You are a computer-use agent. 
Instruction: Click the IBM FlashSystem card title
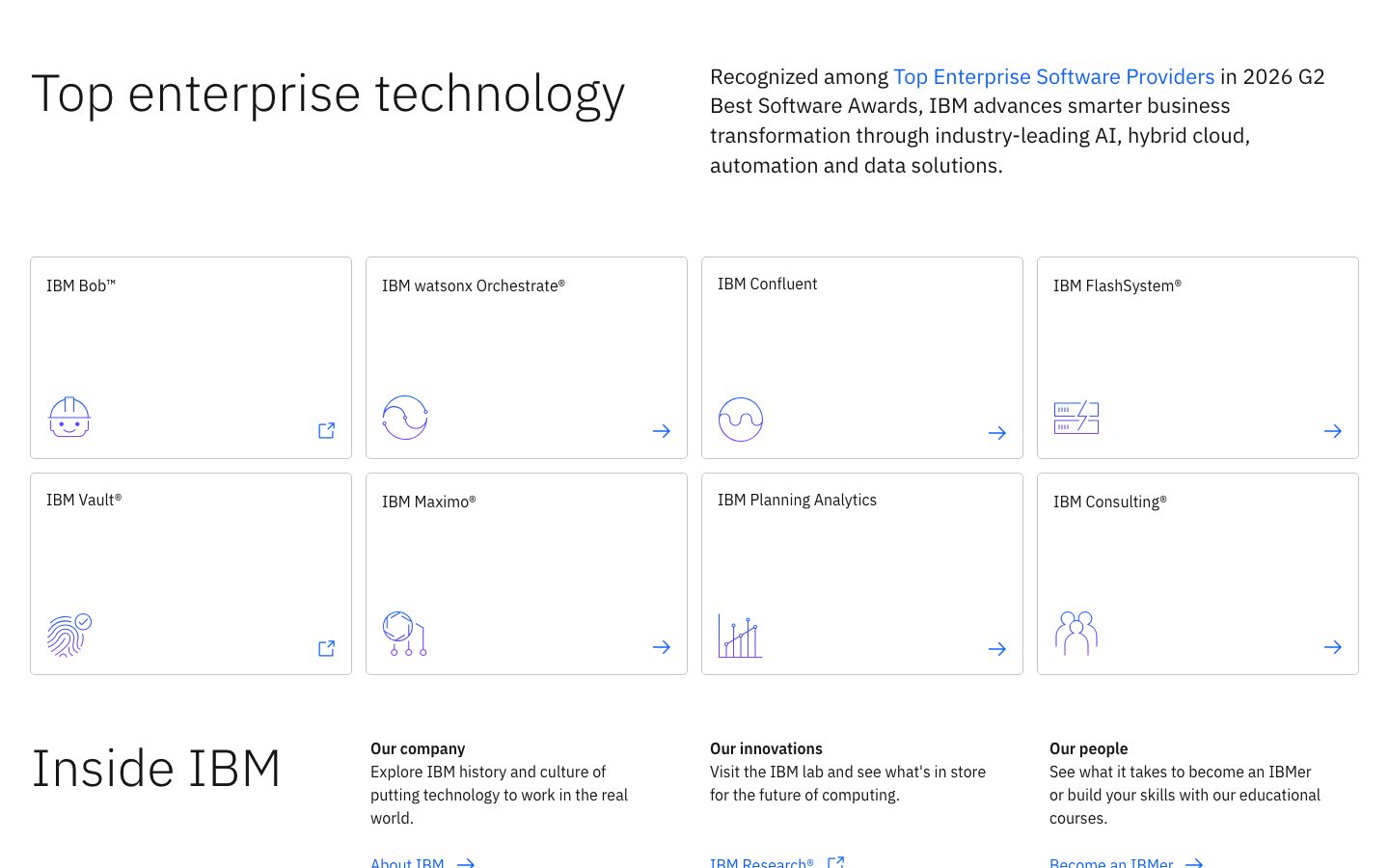click(1117, 285)
